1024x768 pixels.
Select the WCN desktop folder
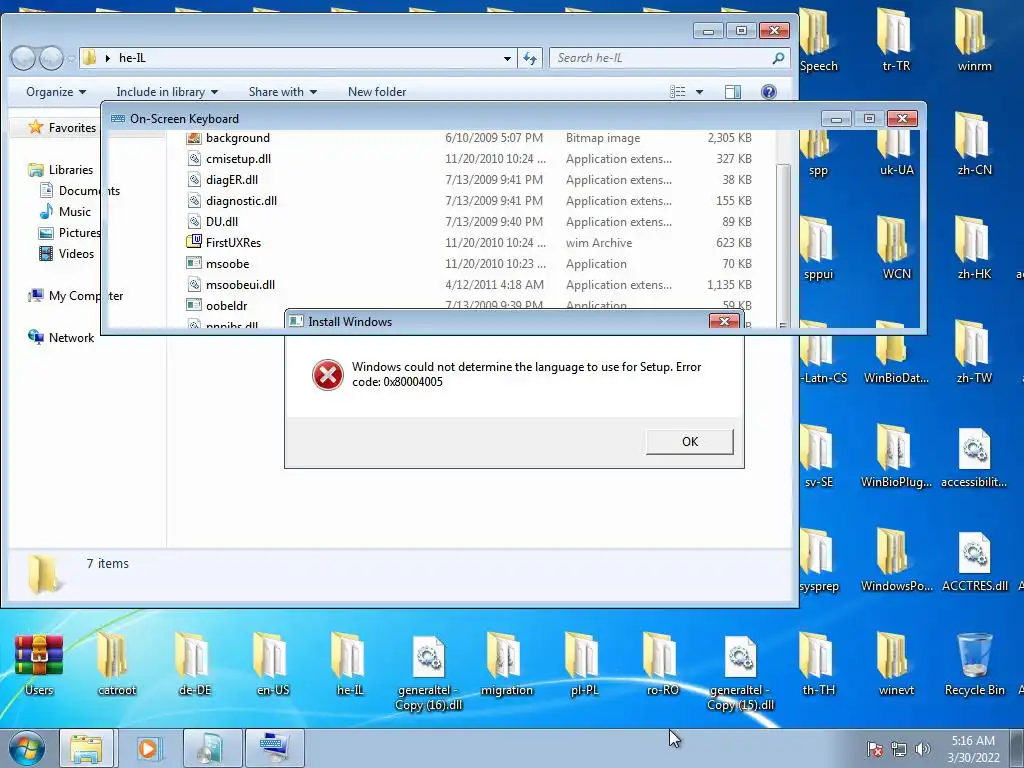(896, 248)
